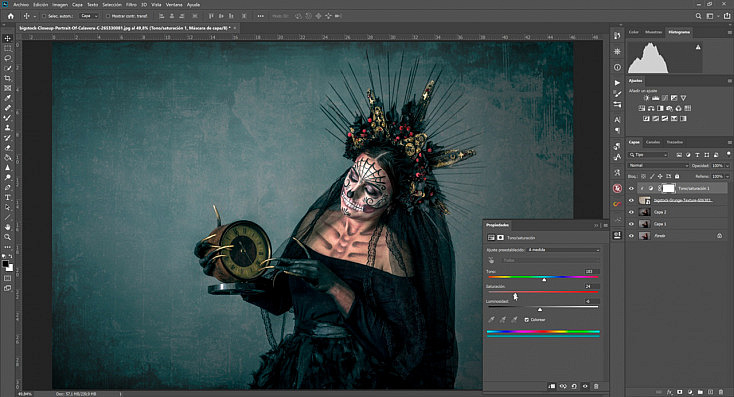This screenshot has height=397, width=734.
Task: Click view previous state icon in Propiedades
Action: pos(563,386)
